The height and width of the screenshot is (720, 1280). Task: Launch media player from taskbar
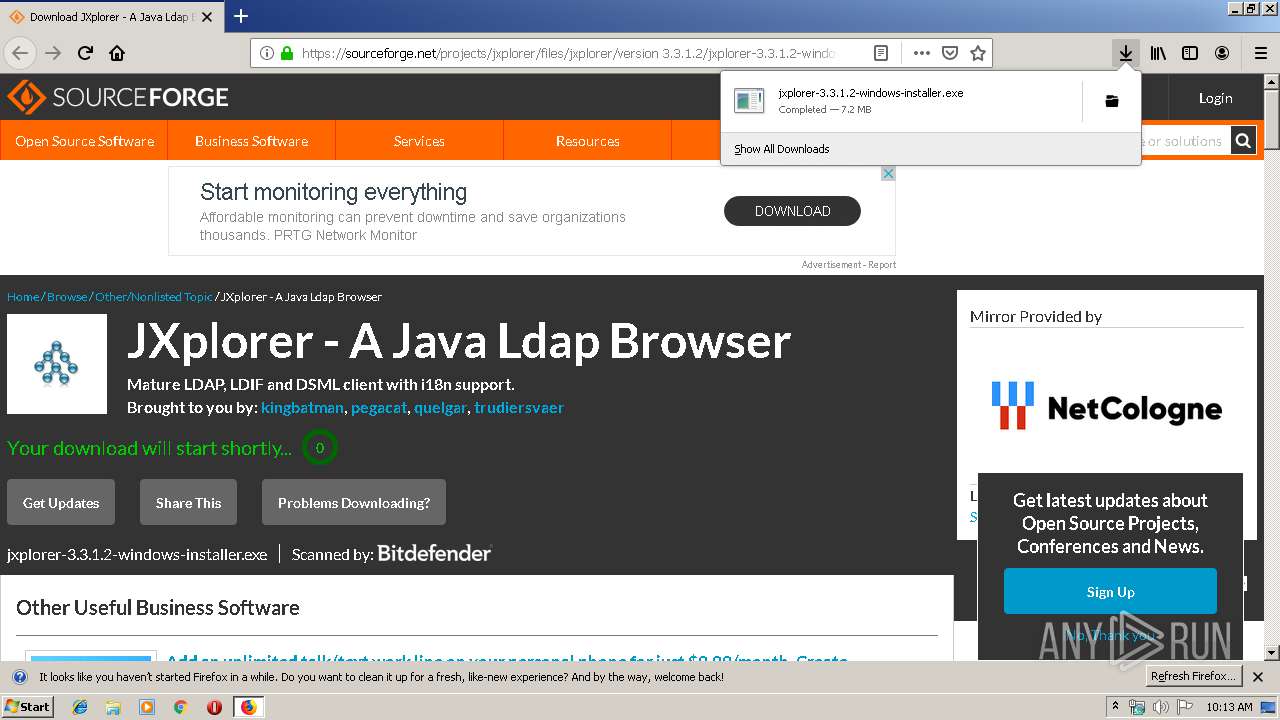(x=147, y=707)
